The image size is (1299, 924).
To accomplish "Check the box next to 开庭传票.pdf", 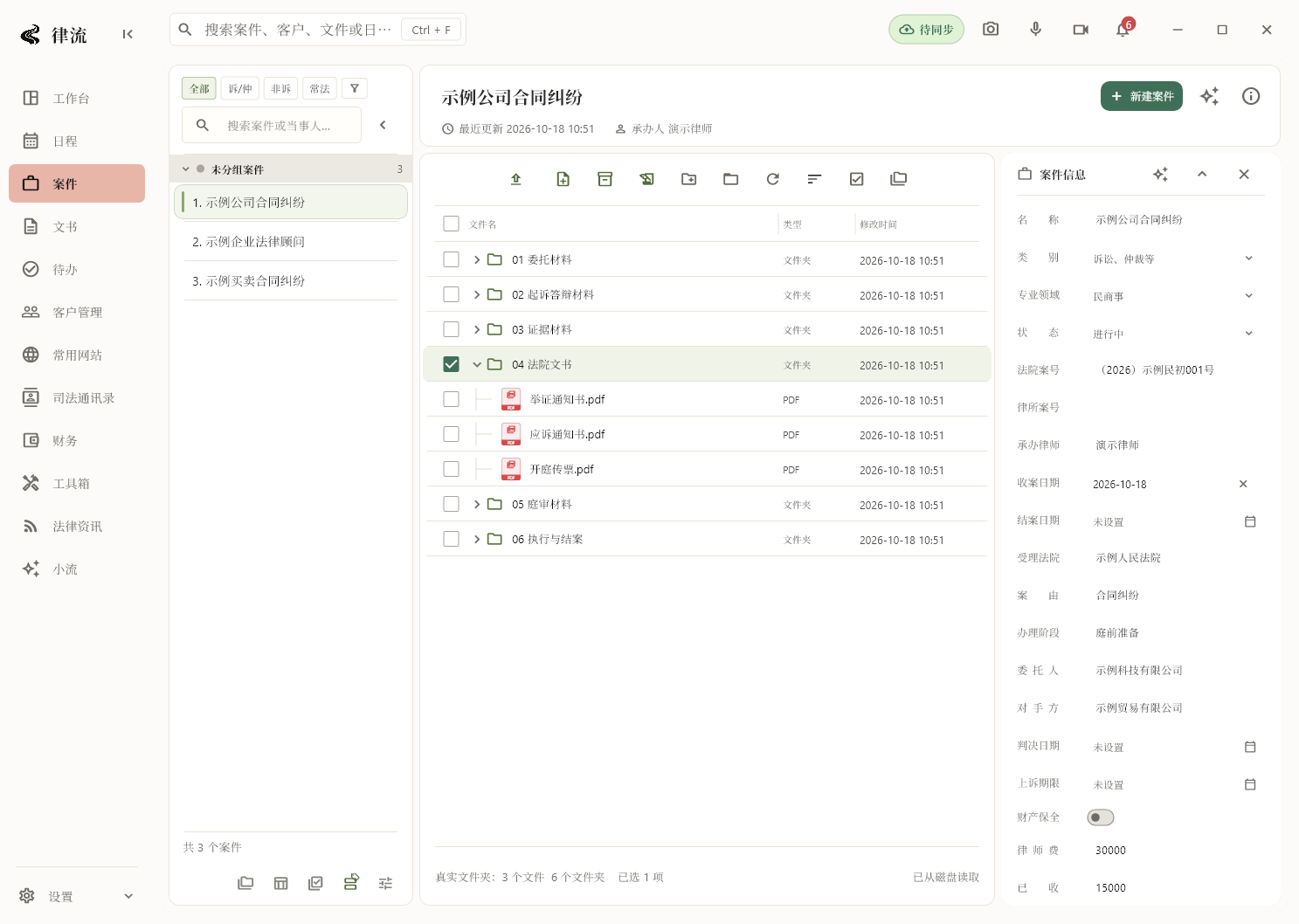I will click(451, 469).
